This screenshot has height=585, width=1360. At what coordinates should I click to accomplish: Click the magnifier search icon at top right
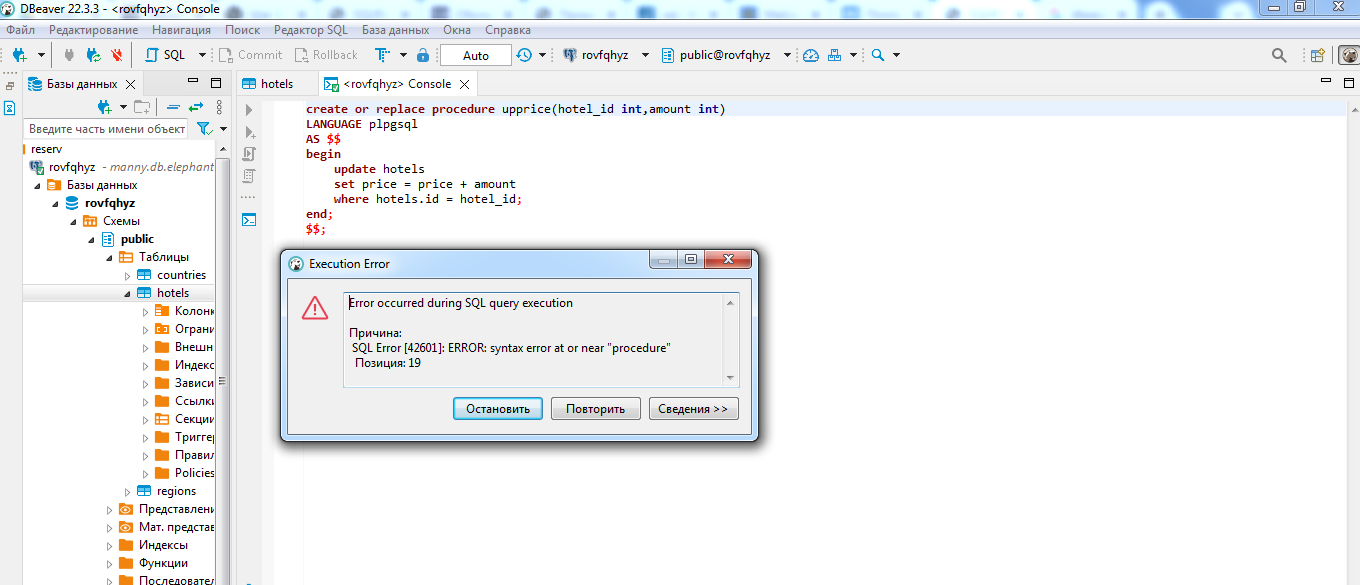[x=1279, y=55]
